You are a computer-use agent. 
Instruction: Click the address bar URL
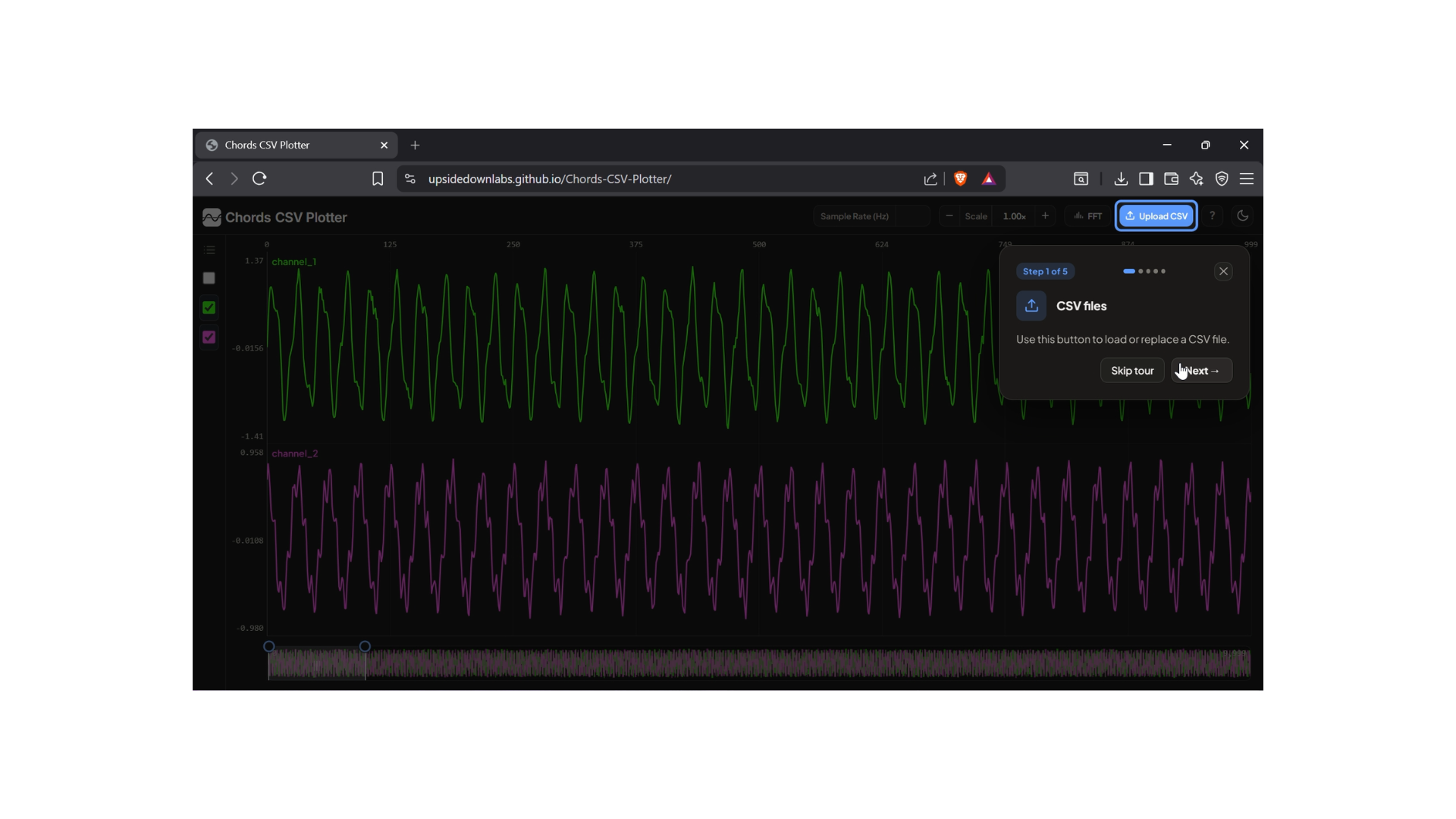(550, 179)
